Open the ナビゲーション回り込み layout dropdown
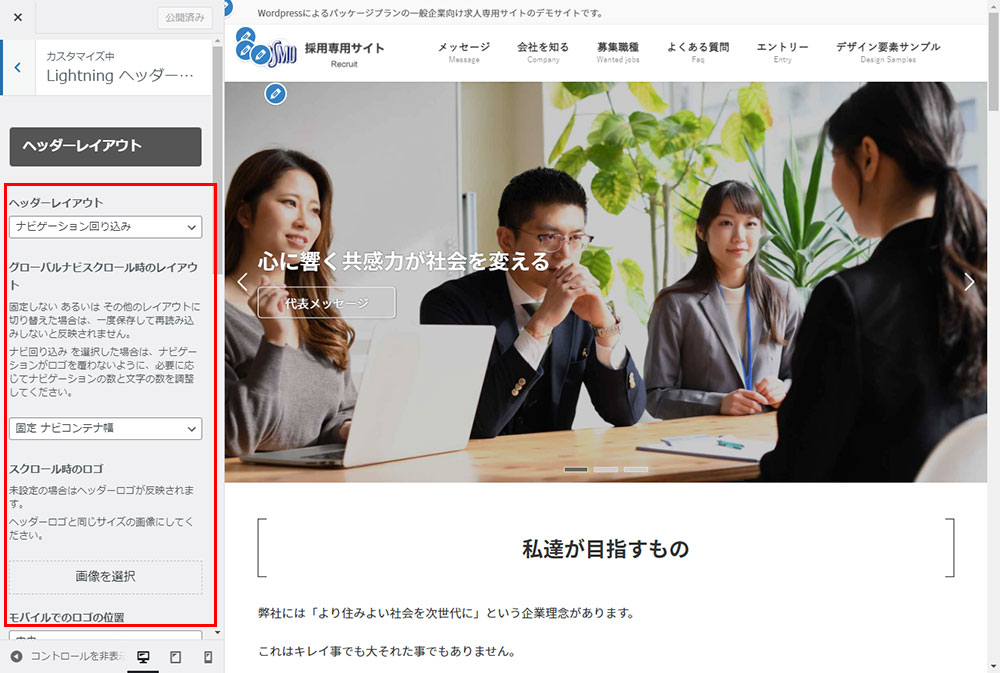This screenshot has height=673, width=1000. [105, 227]
